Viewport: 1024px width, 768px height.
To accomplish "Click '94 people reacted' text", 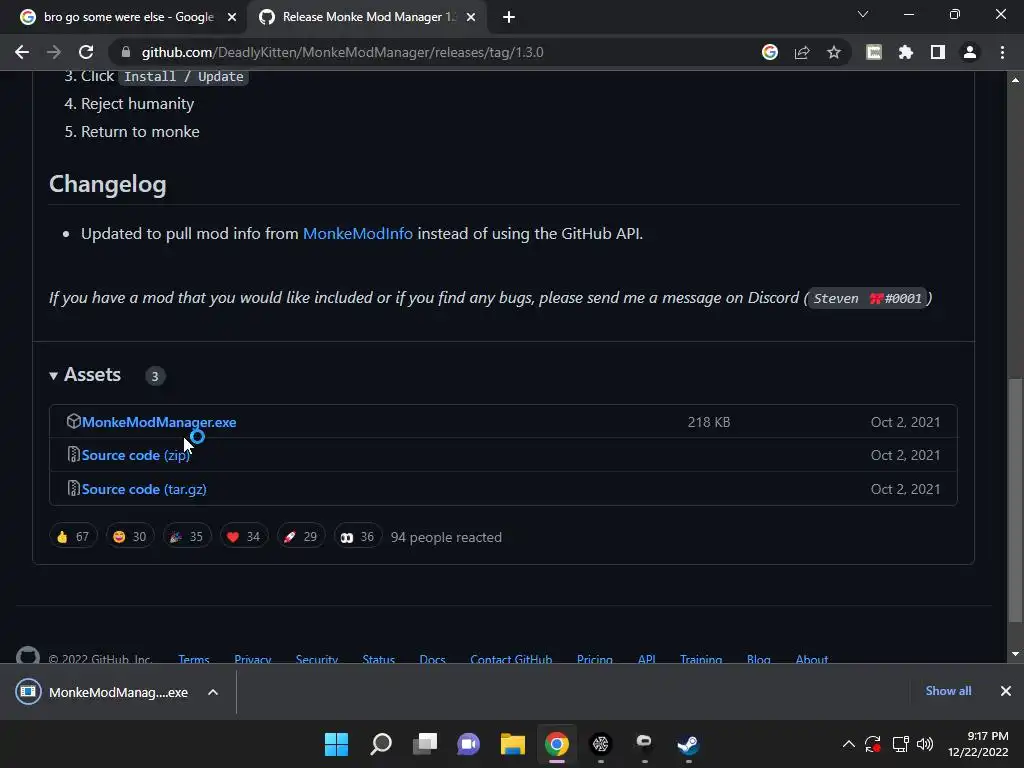I will tap(446, 537).
